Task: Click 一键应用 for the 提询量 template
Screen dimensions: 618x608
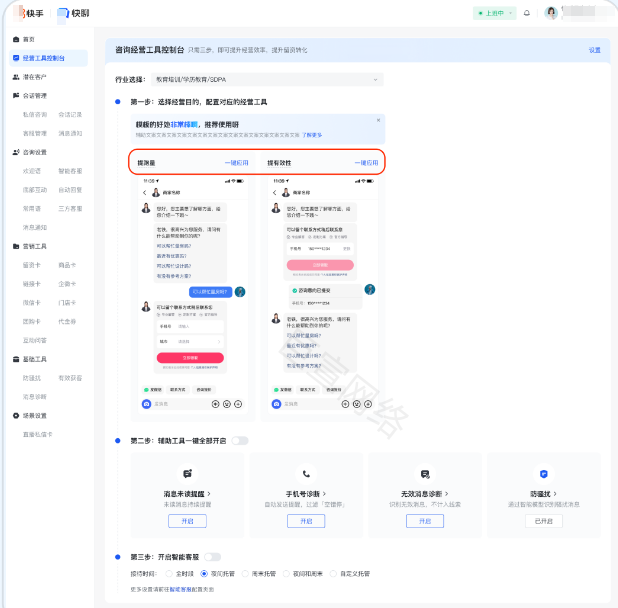Action: [236, 162]
